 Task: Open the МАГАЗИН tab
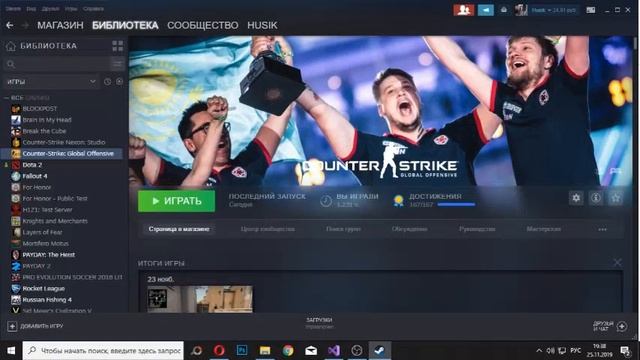tap(60, 25)
